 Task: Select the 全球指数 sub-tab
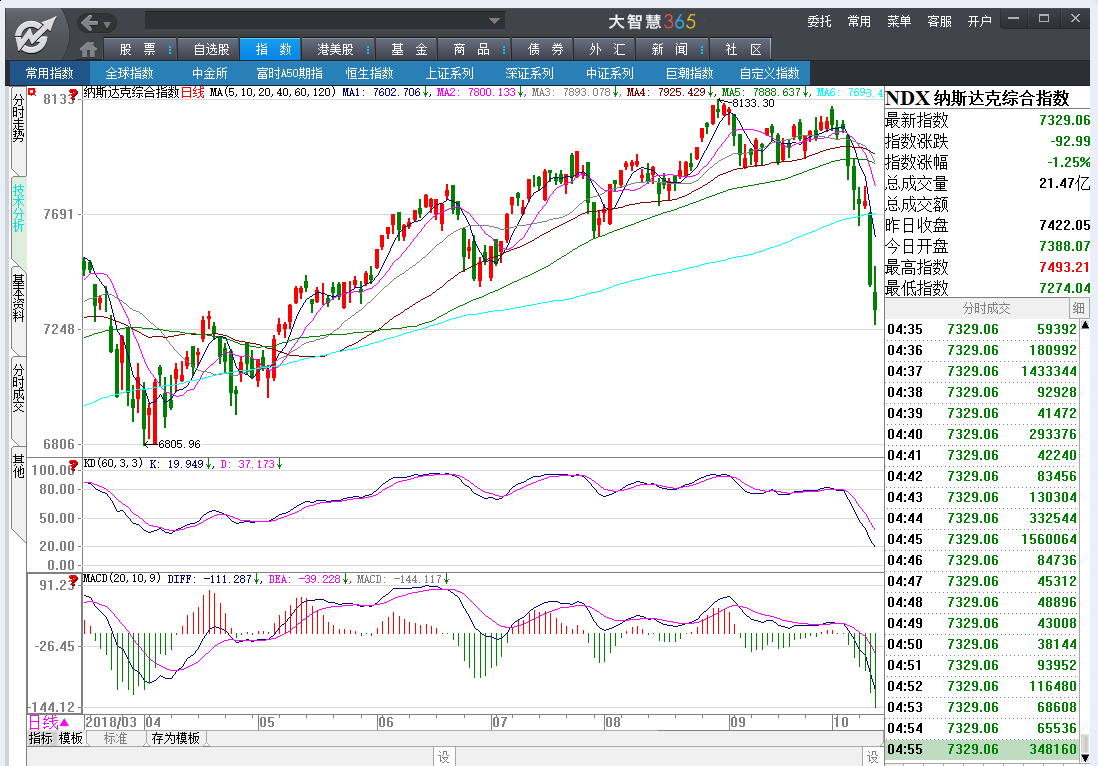click(x=129, y=73)
